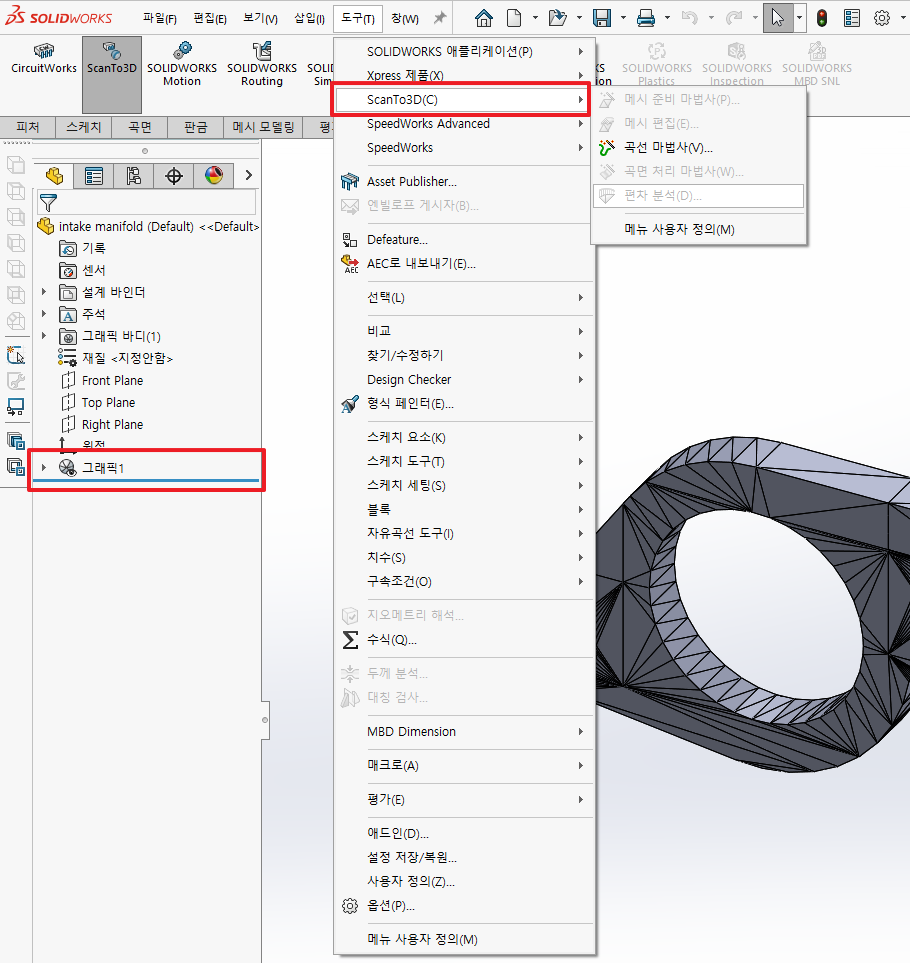Choose Defeature in the Tools menu
910x963 pixels.
pyautogui.click(x=397, y=240)
